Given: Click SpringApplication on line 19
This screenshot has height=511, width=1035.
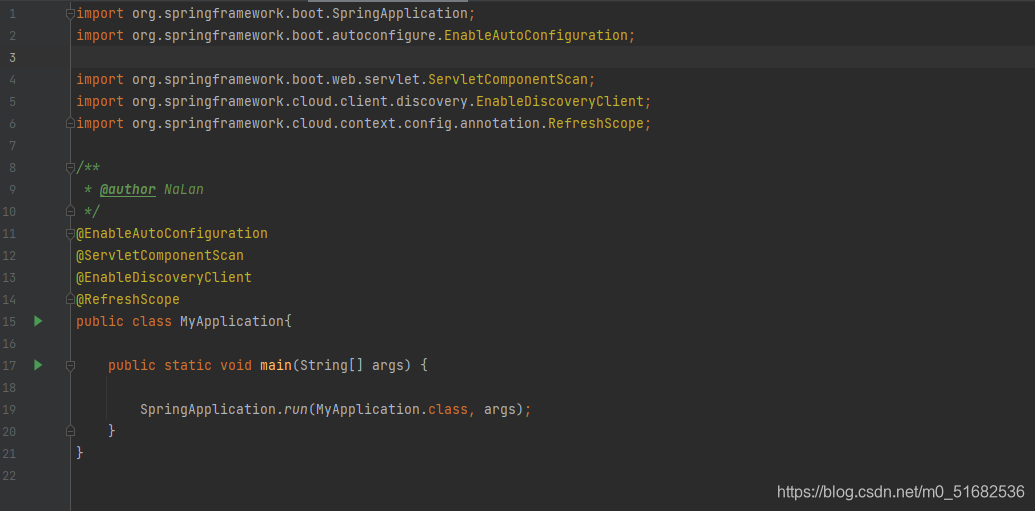Looking at the screenshot, I should pos(208,409).
